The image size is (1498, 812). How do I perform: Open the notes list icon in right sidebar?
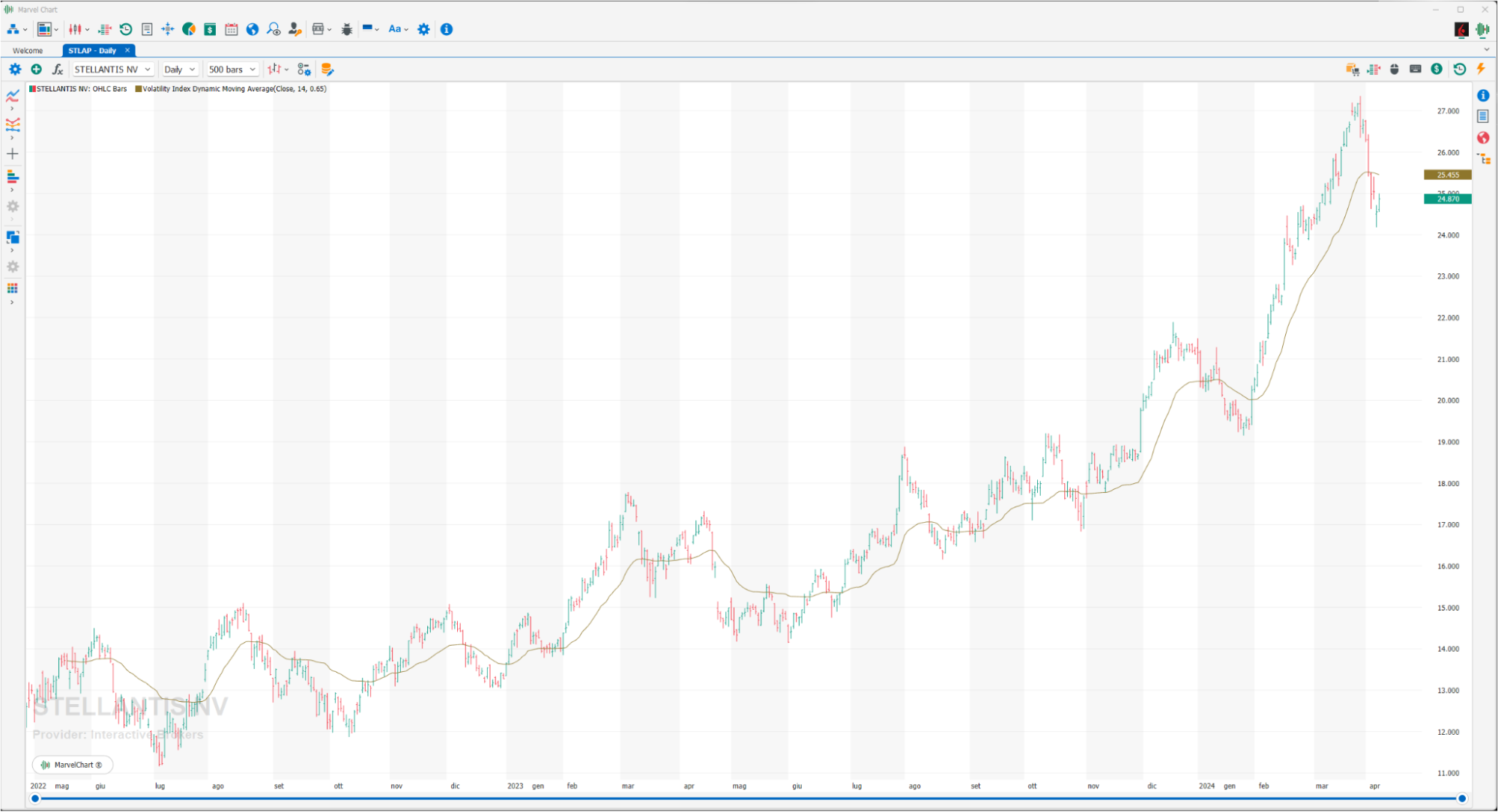point(1483,116)
